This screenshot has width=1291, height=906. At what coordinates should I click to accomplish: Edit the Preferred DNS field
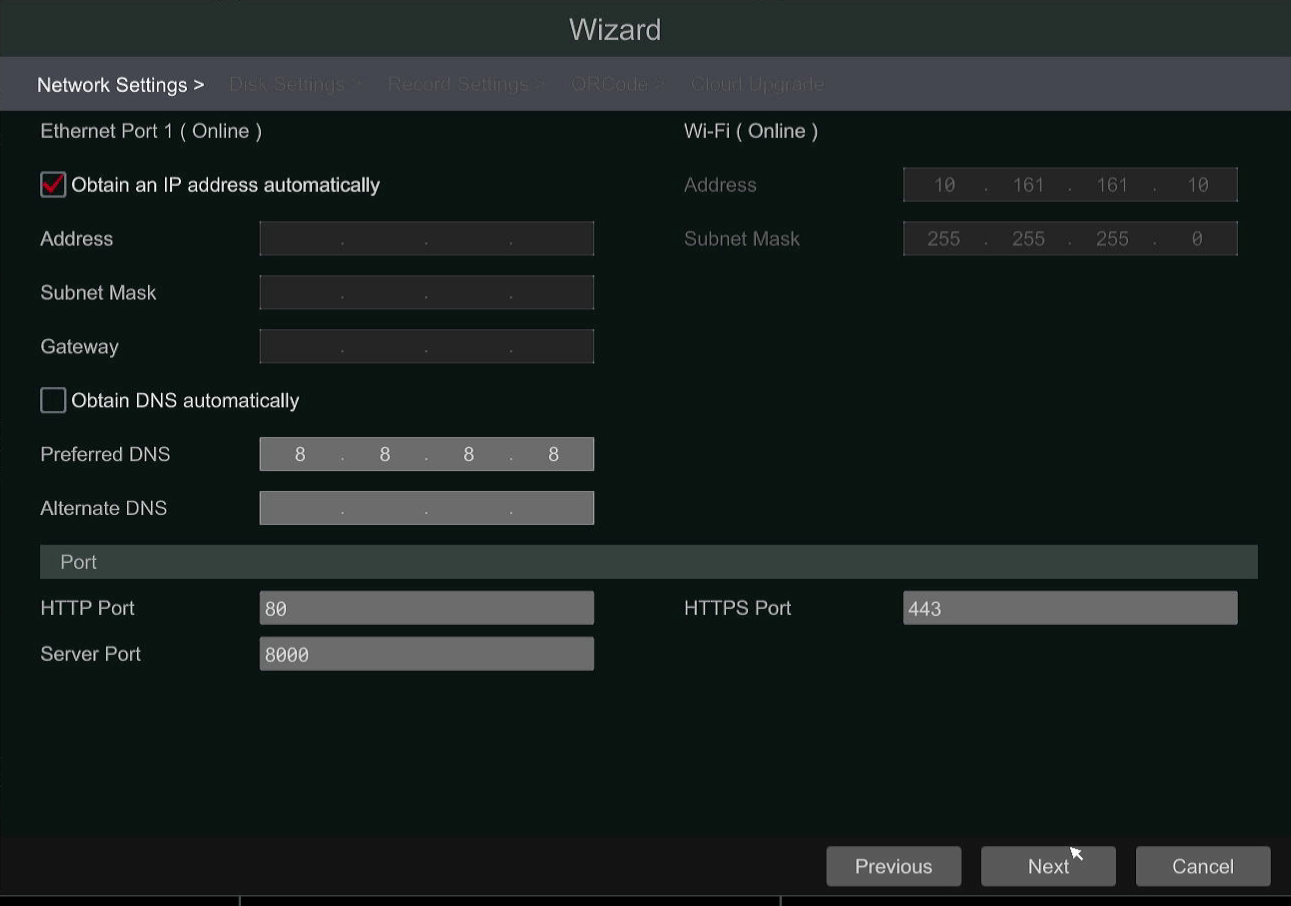point(427,454)
